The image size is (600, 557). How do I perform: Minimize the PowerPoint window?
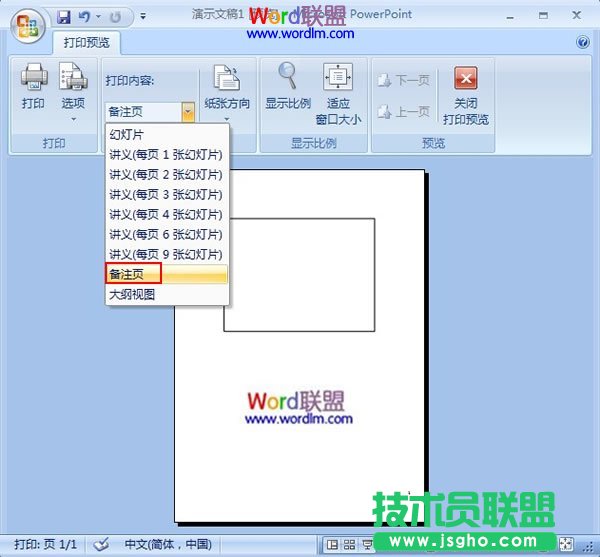(510, 16)
